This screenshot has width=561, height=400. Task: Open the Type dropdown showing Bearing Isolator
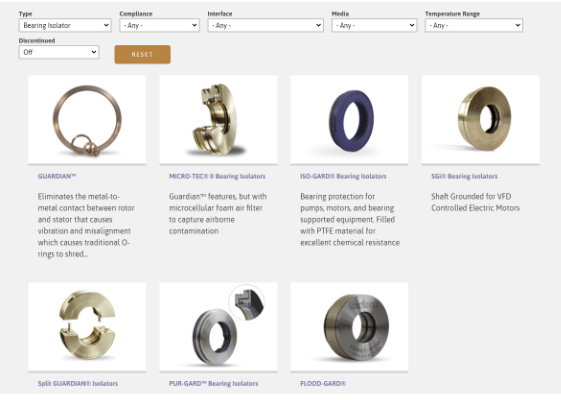[x=65, y=25]
